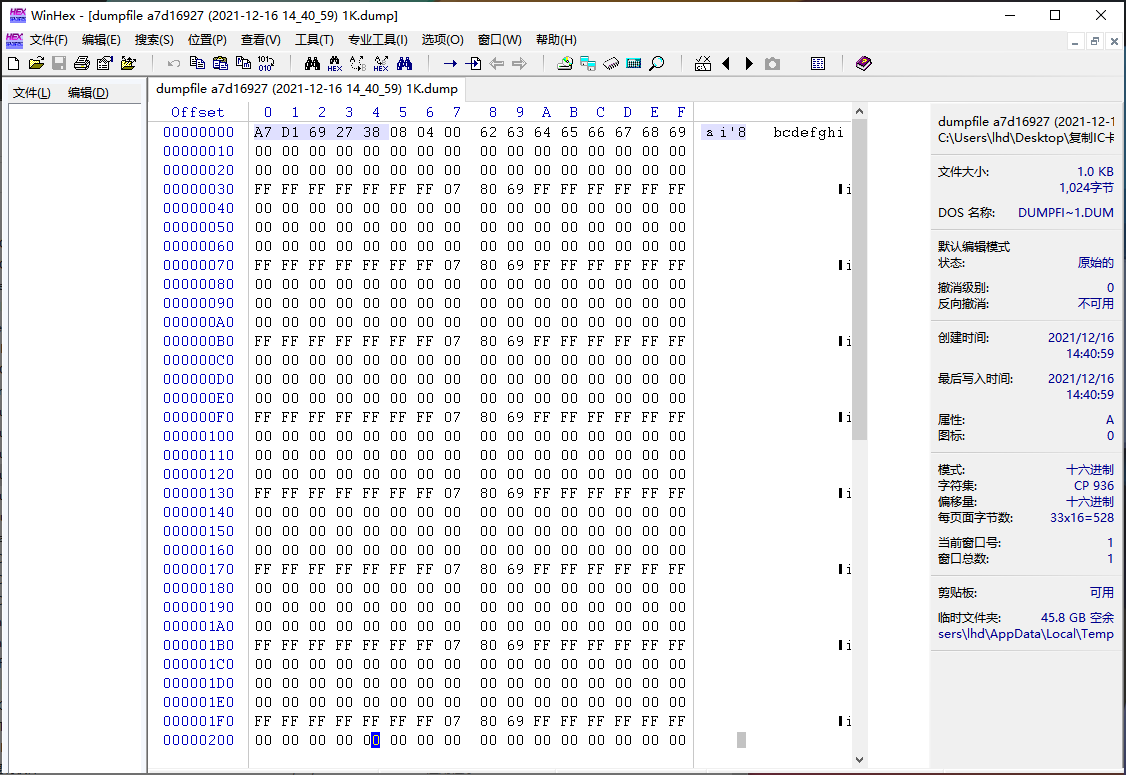This screenshot has width=1126, height=775.
Task: Open the 工具(T) menu
Action: tap(315, 40)
